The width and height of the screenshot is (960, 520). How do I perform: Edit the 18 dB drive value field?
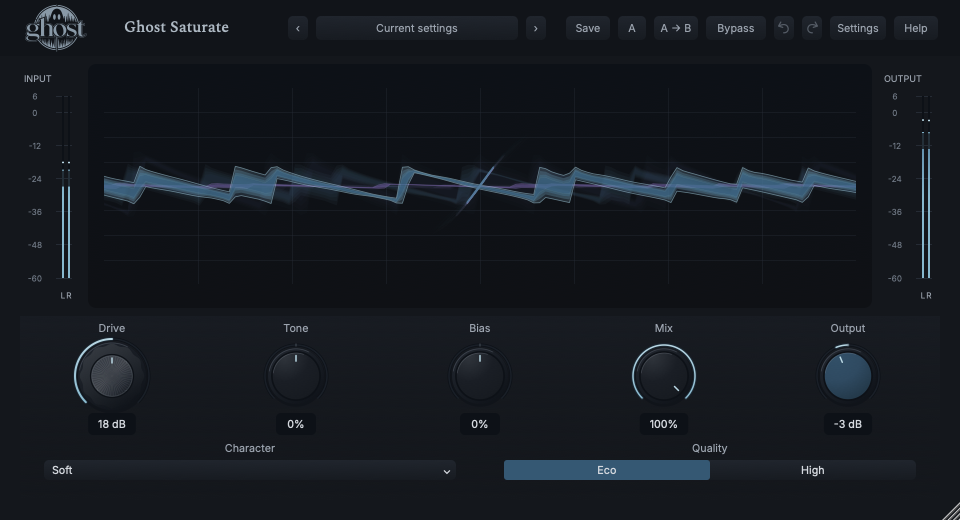[111, 424]
